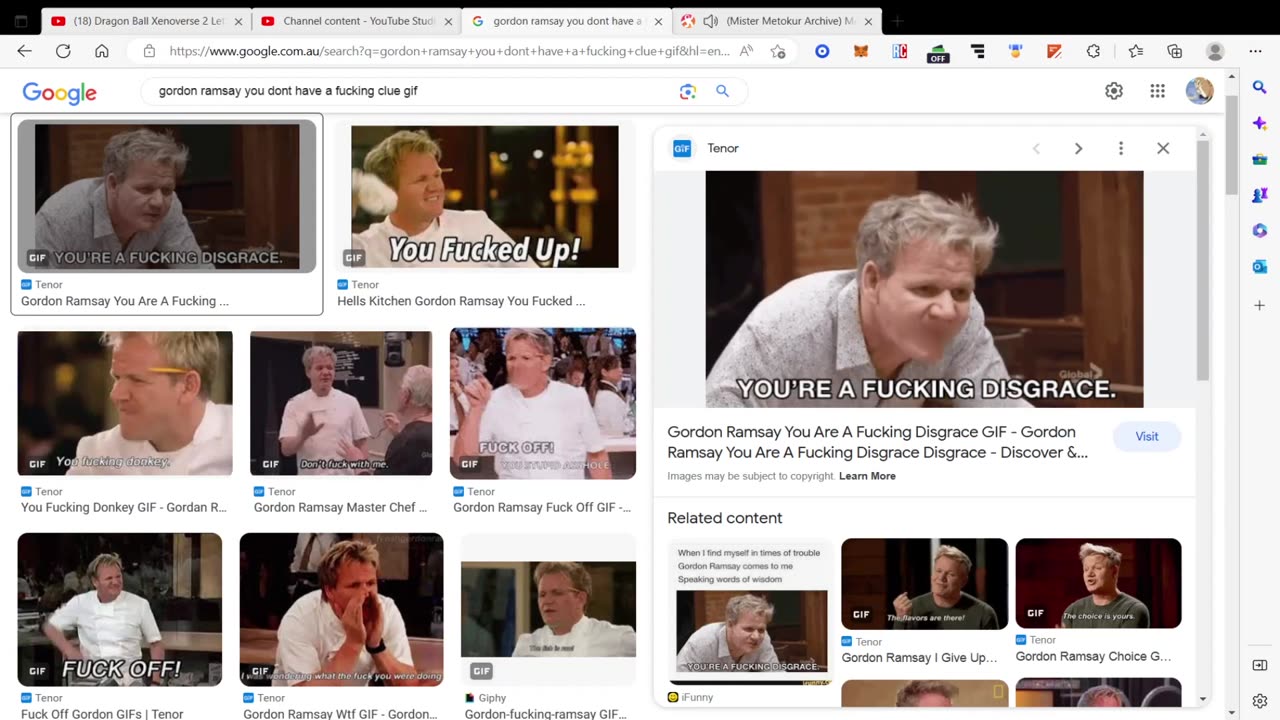
Task: Open a new tab with plus button
Action: [897, 21]
